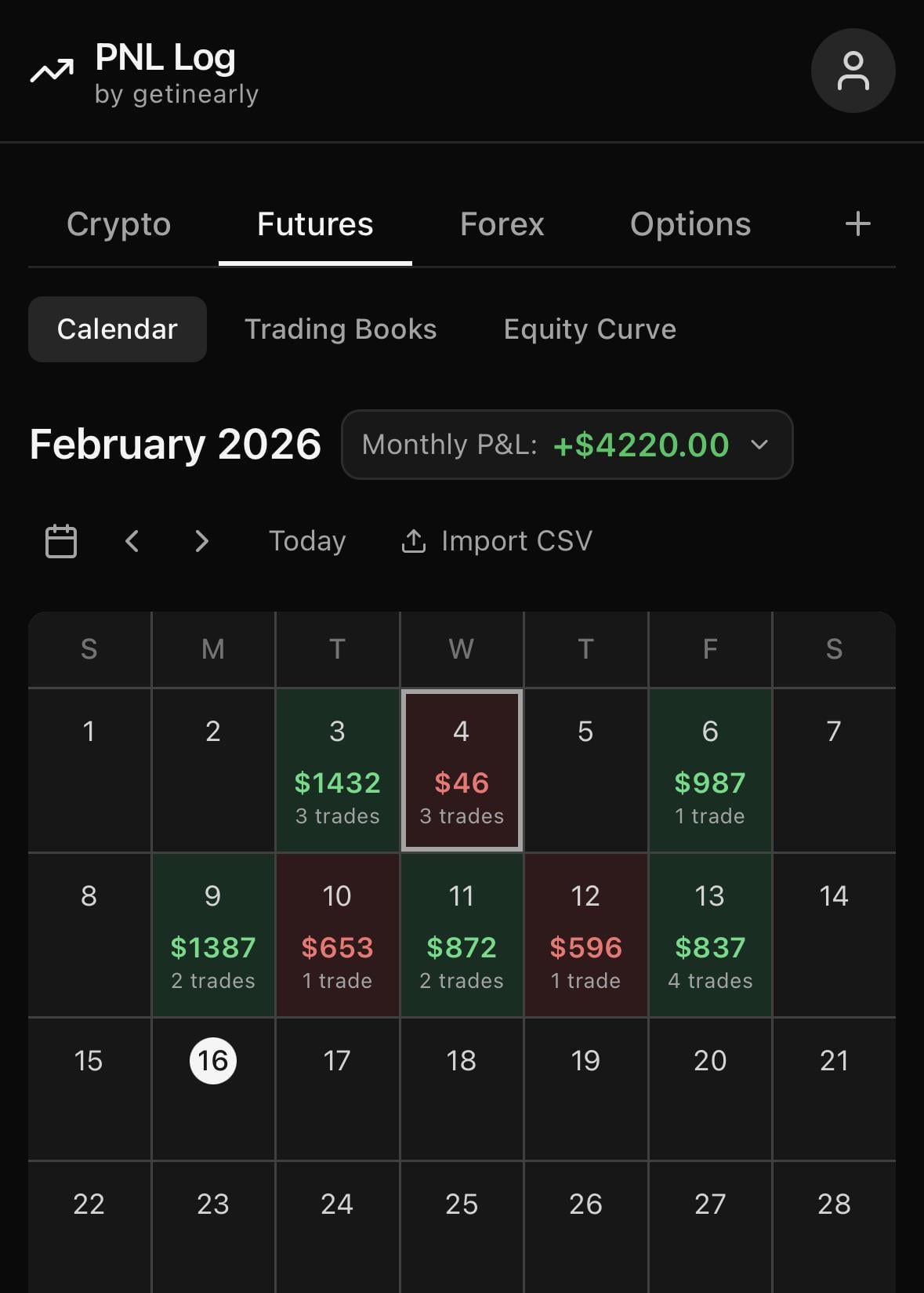
Task: Select the Forex tab
Action: pyautogui.click(x=502, y=224)
